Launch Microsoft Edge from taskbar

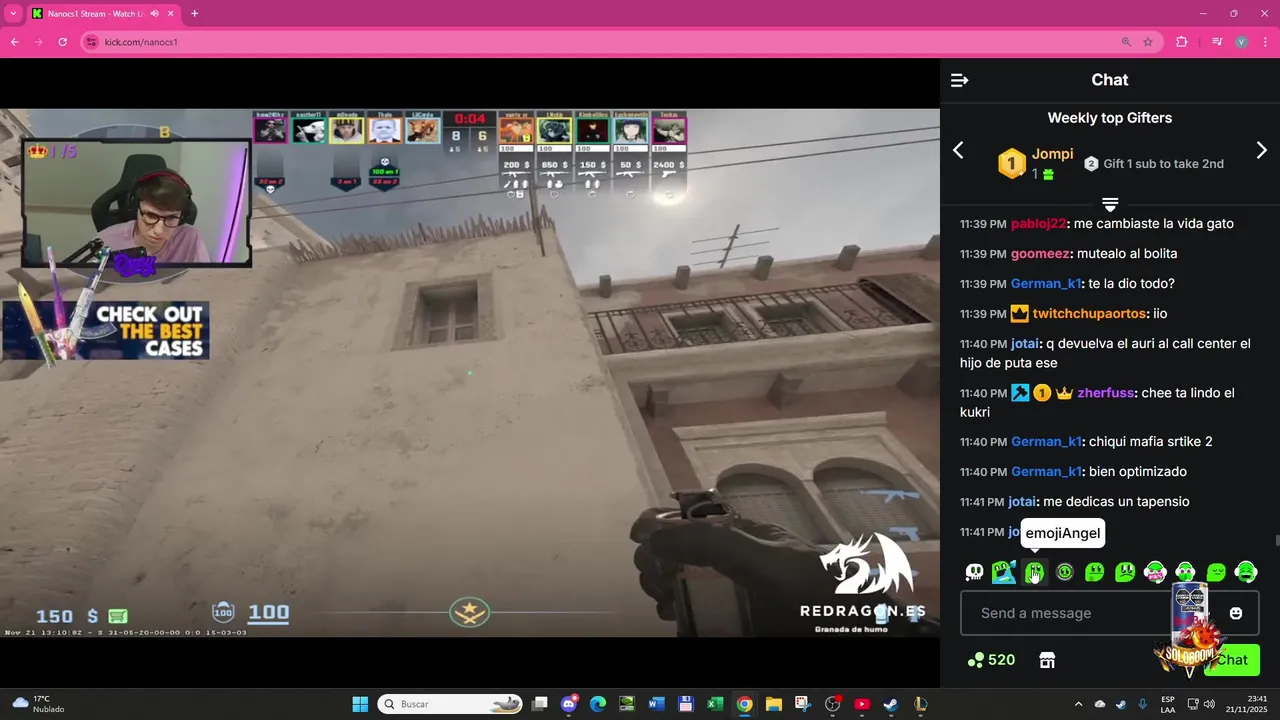[598, 704]
